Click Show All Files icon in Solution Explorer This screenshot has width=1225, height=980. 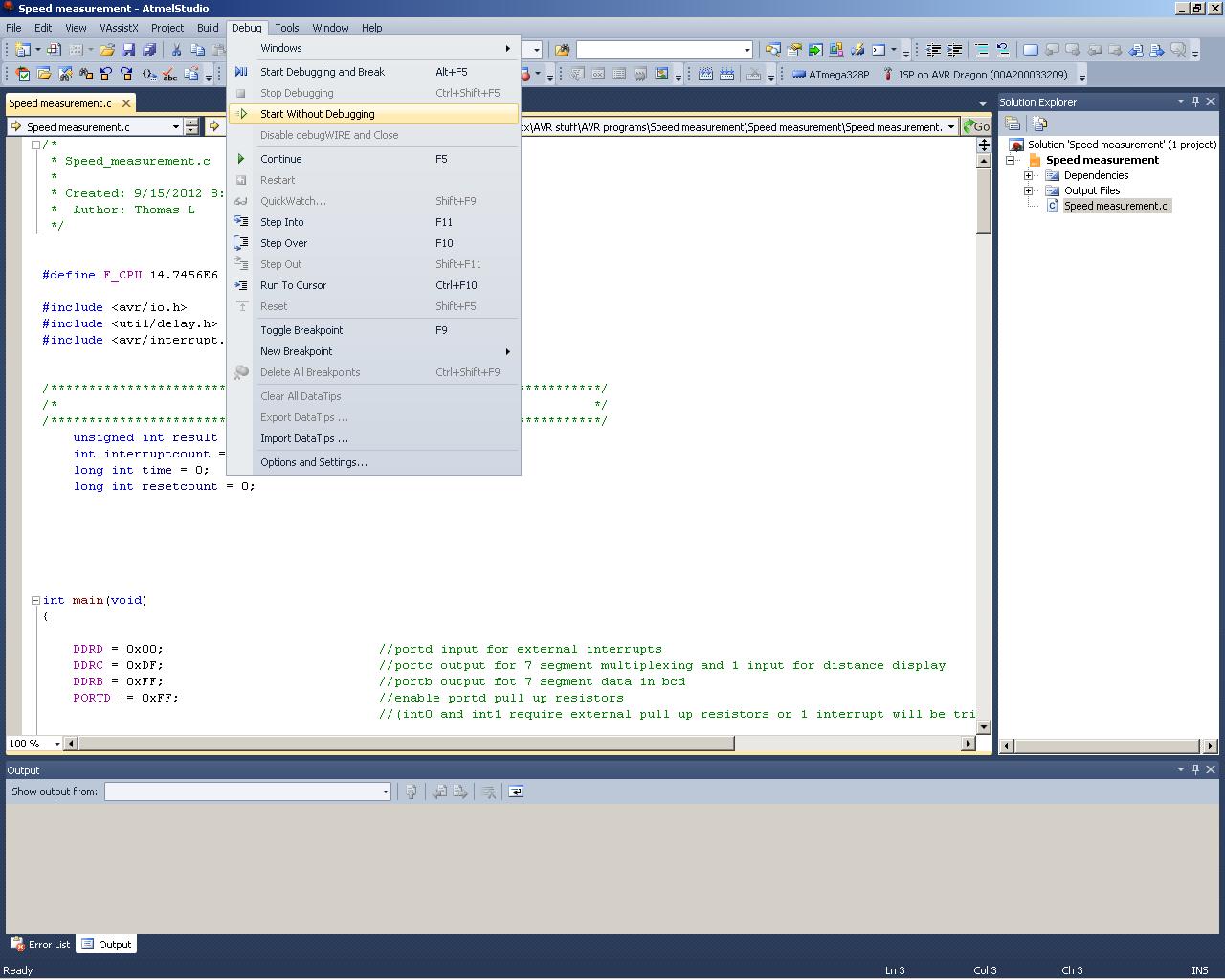pyautogui.click(x=1040, y=123)
